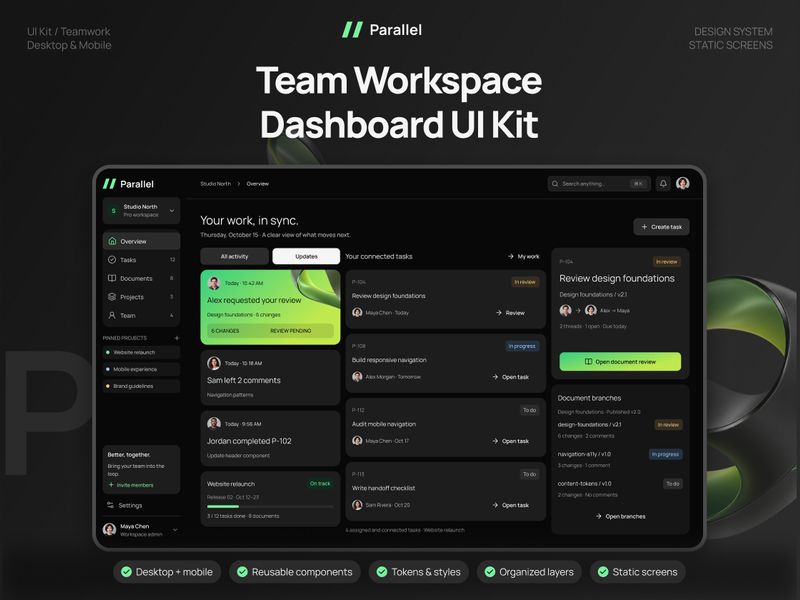
Task: Click the Reusable components feature pill
Action: pyautogui.click(x=295, y=572)
